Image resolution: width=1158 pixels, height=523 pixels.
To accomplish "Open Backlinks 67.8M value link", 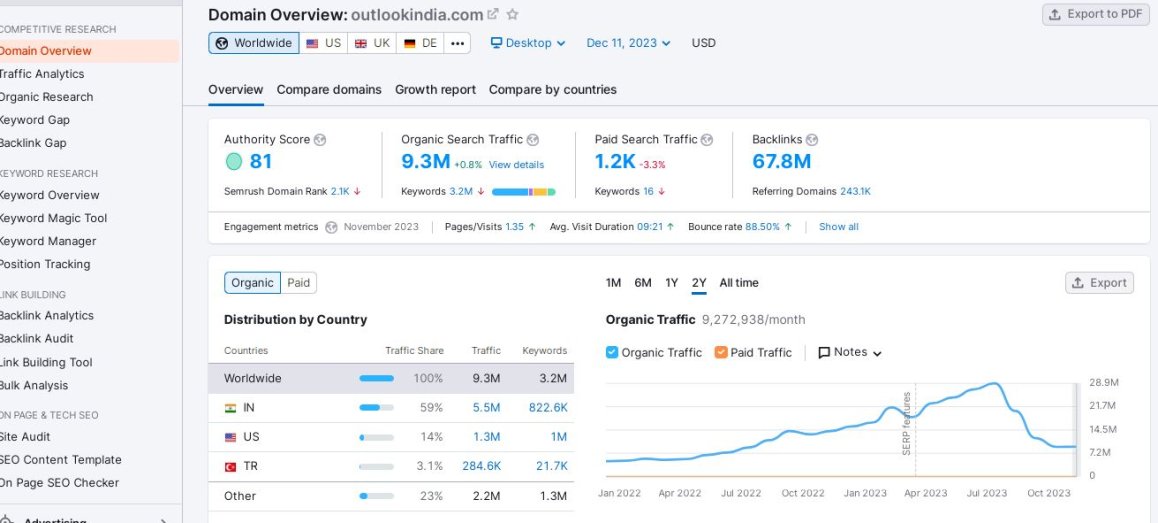I will tap(781, 161).
